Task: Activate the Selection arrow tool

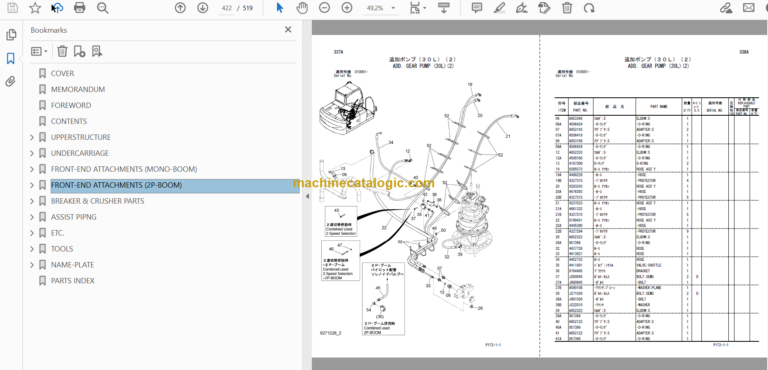Action: point(280,7)
